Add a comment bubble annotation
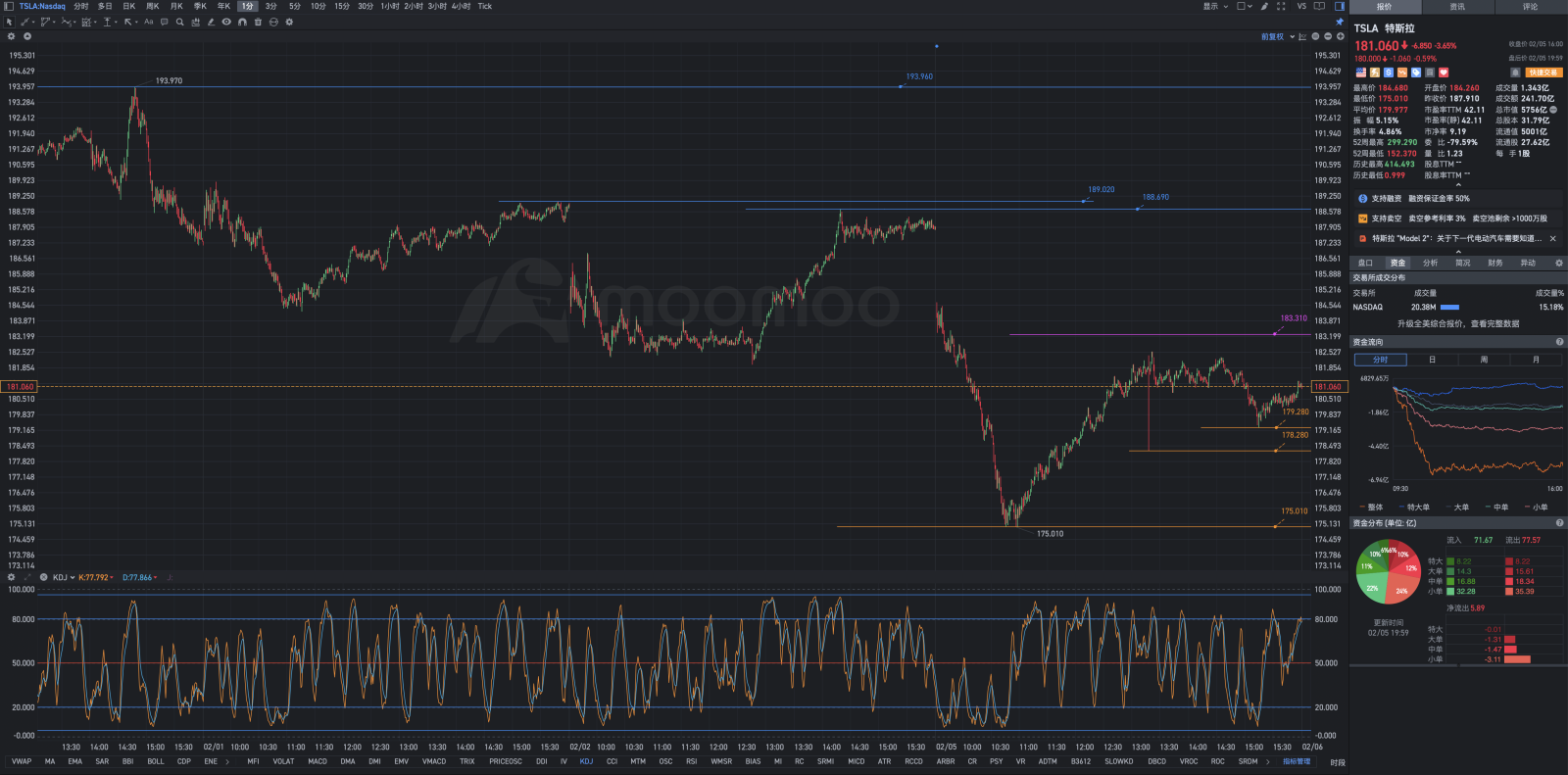This screenshot has height=775, width=1568. [x=165, y=22]
